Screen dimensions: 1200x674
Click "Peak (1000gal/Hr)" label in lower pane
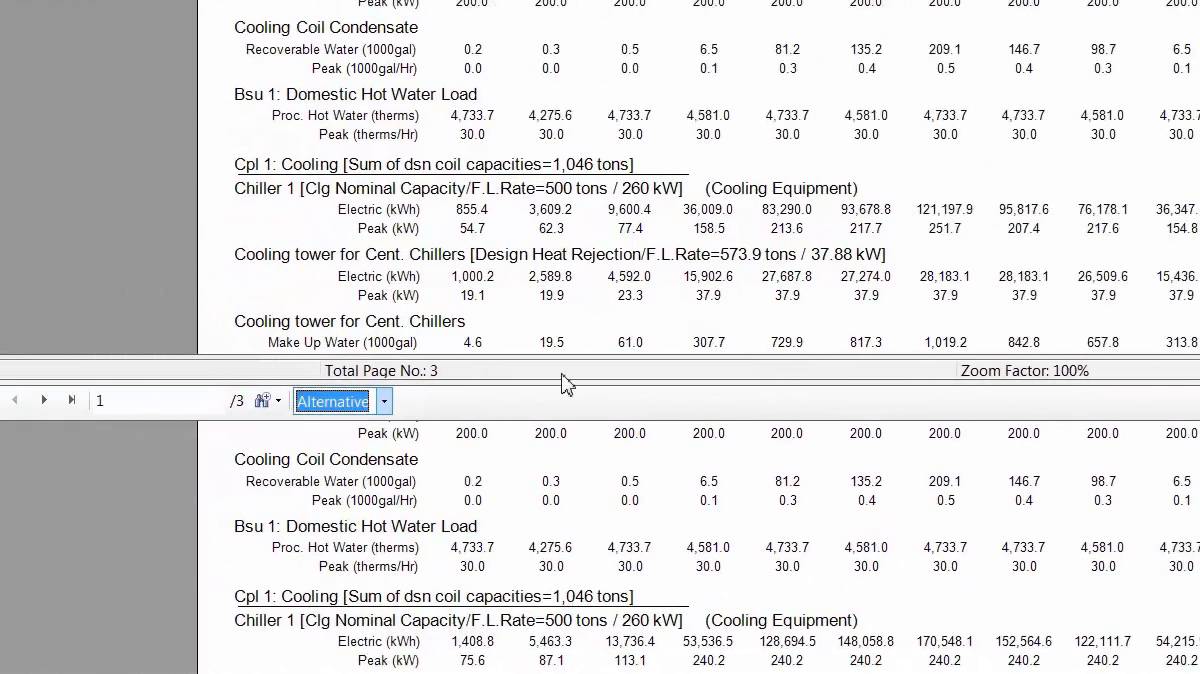click(365, 500)
